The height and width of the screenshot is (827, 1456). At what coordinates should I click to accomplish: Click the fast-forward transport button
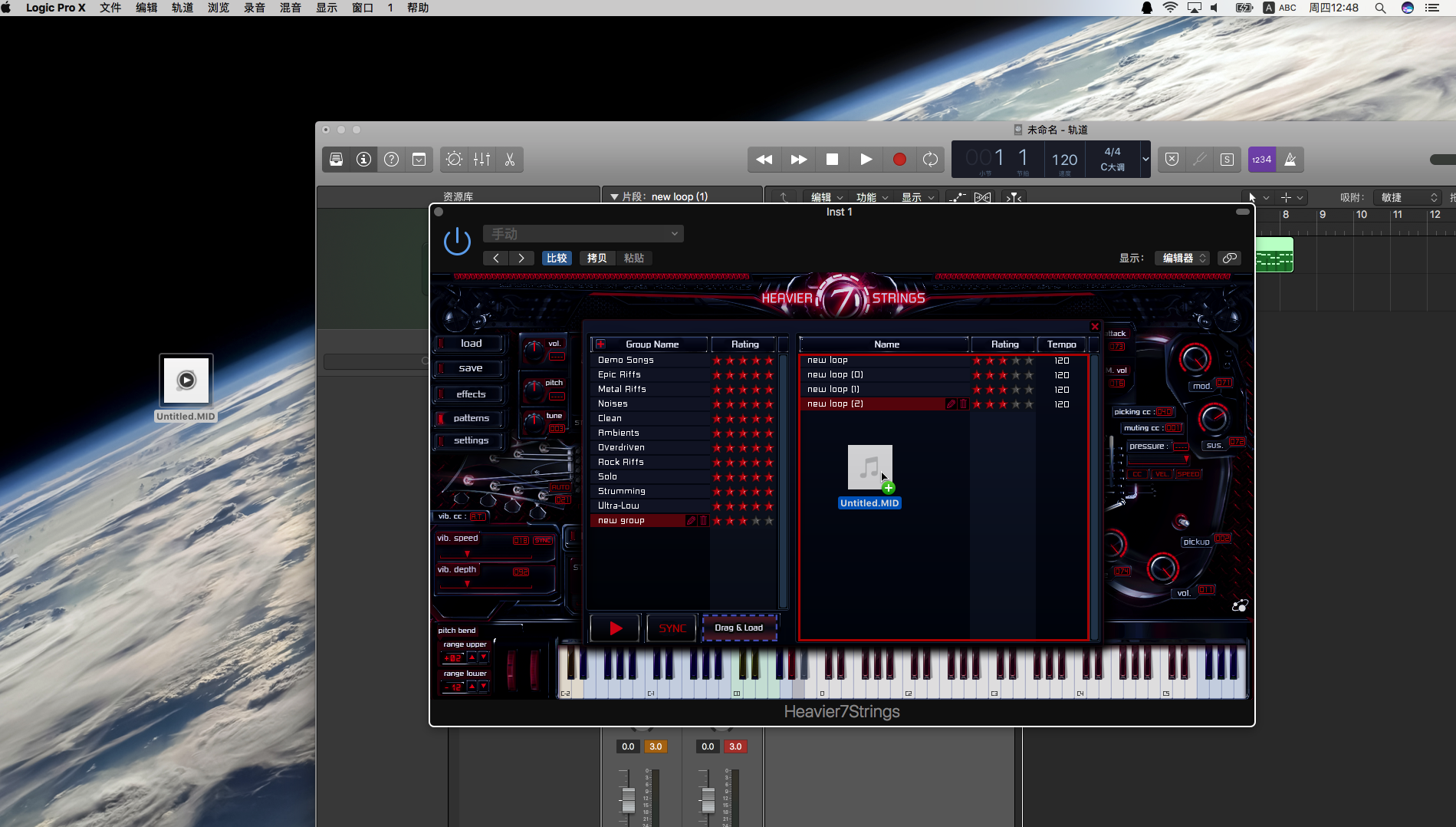tap(798, 160)
